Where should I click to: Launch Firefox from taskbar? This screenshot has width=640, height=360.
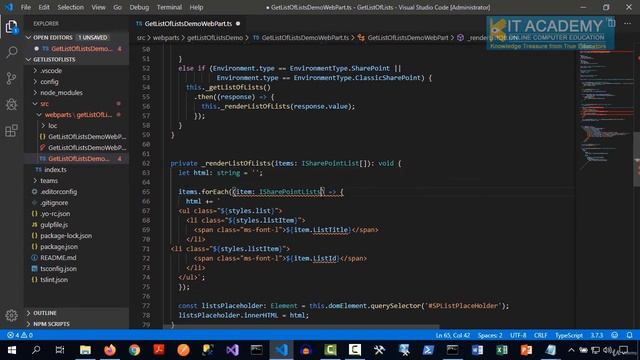(x=110, y=350)
